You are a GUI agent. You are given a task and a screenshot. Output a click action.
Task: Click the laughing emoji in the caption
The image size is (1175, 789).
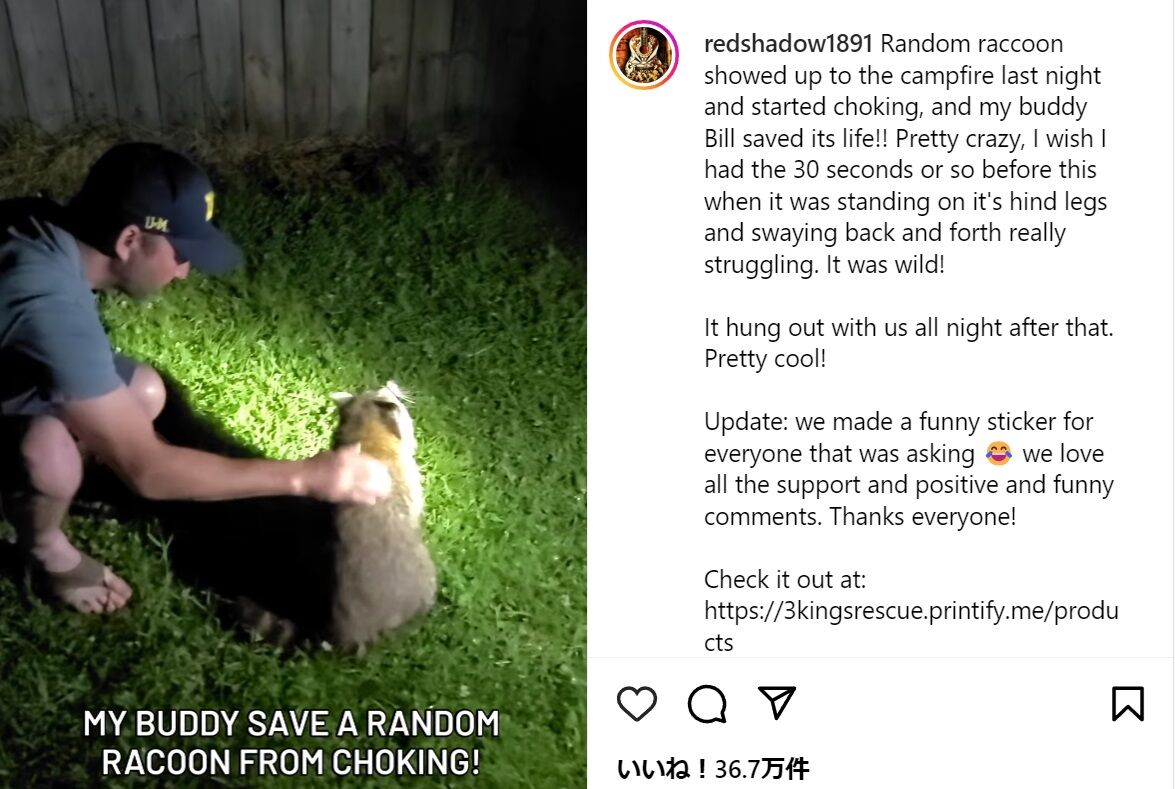point(998,453)
